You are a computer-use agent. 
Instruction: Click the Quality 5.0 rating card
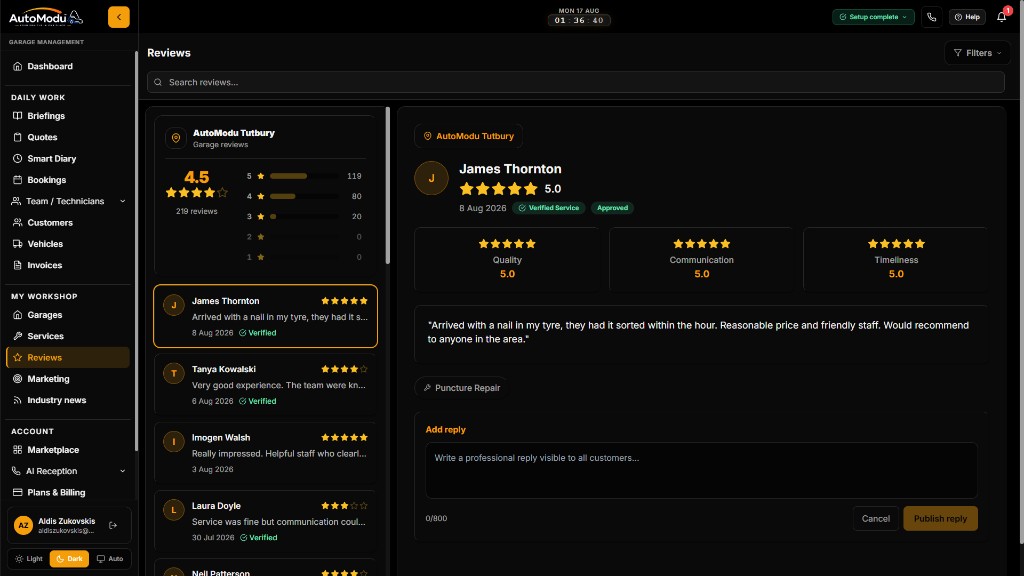[x=507, y=259]
